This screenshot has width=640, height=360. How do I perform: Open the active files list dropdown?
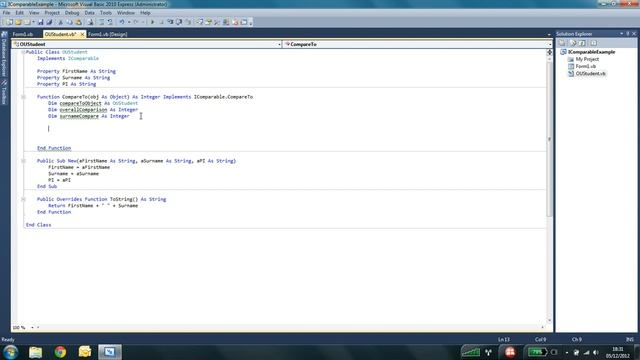549,35
